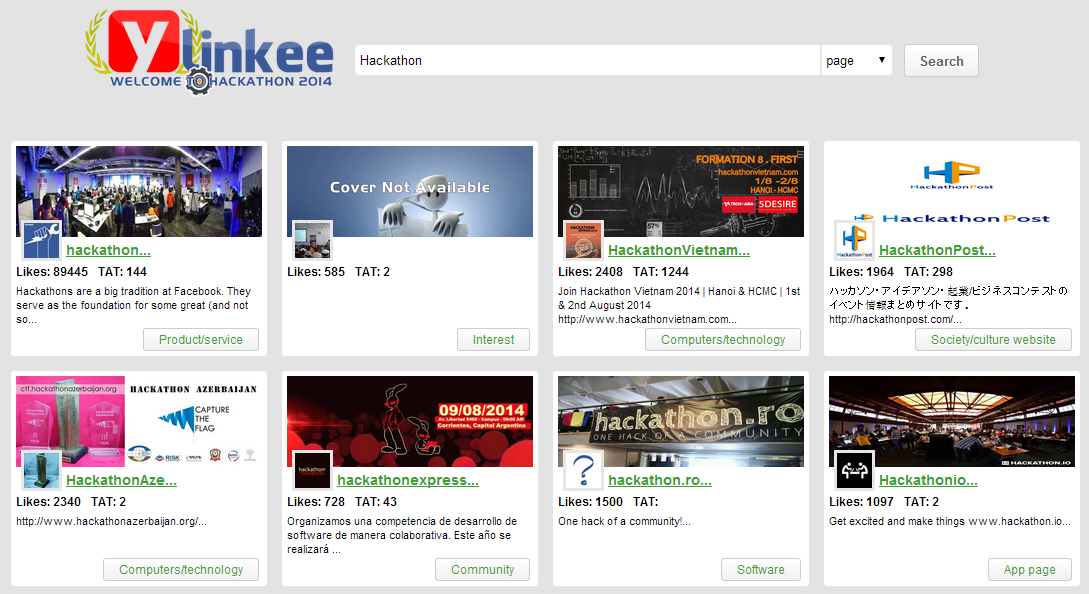This screenshot has width=1089, height=594.
Task: Click the "TAT: 144" text
Action: tap(122, 272)
